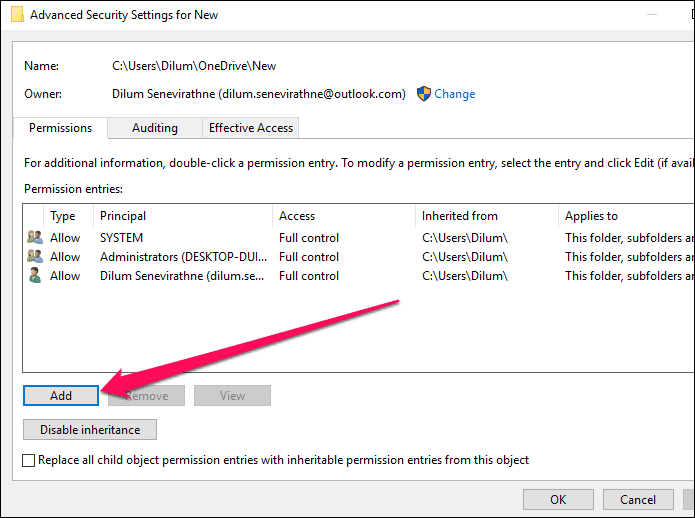Switch to the Auditing tab
The image size is (695, 518).
pos(155,128)
